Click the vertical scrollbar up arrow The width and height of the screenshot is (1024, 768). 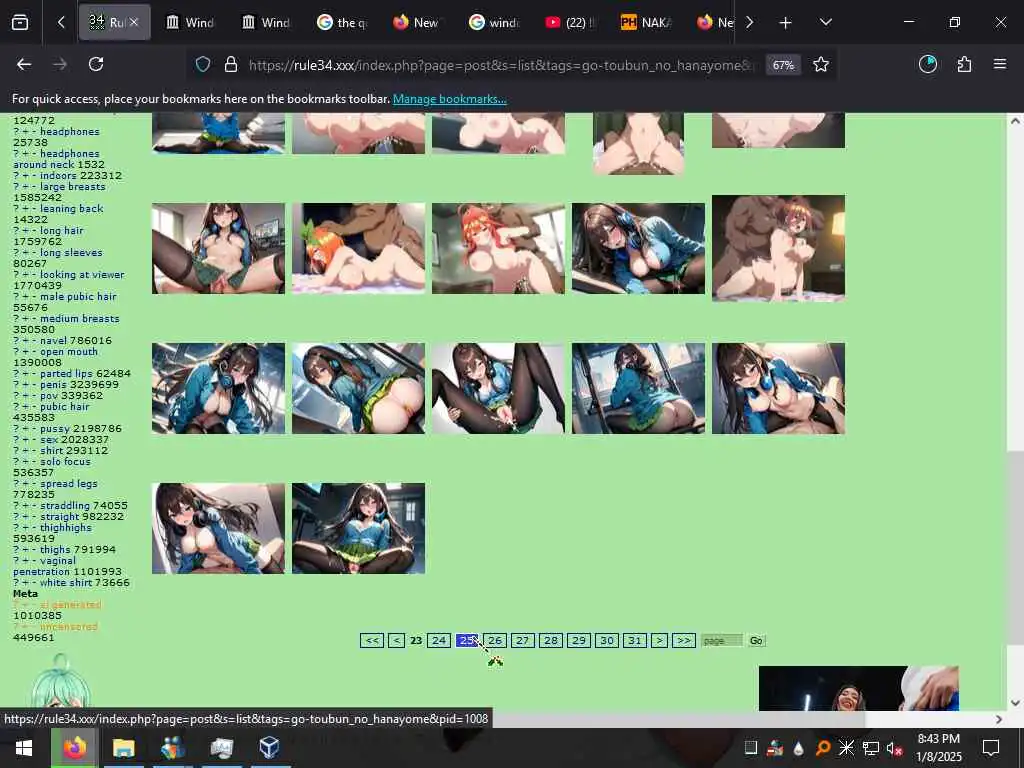tap(1015, 121)
